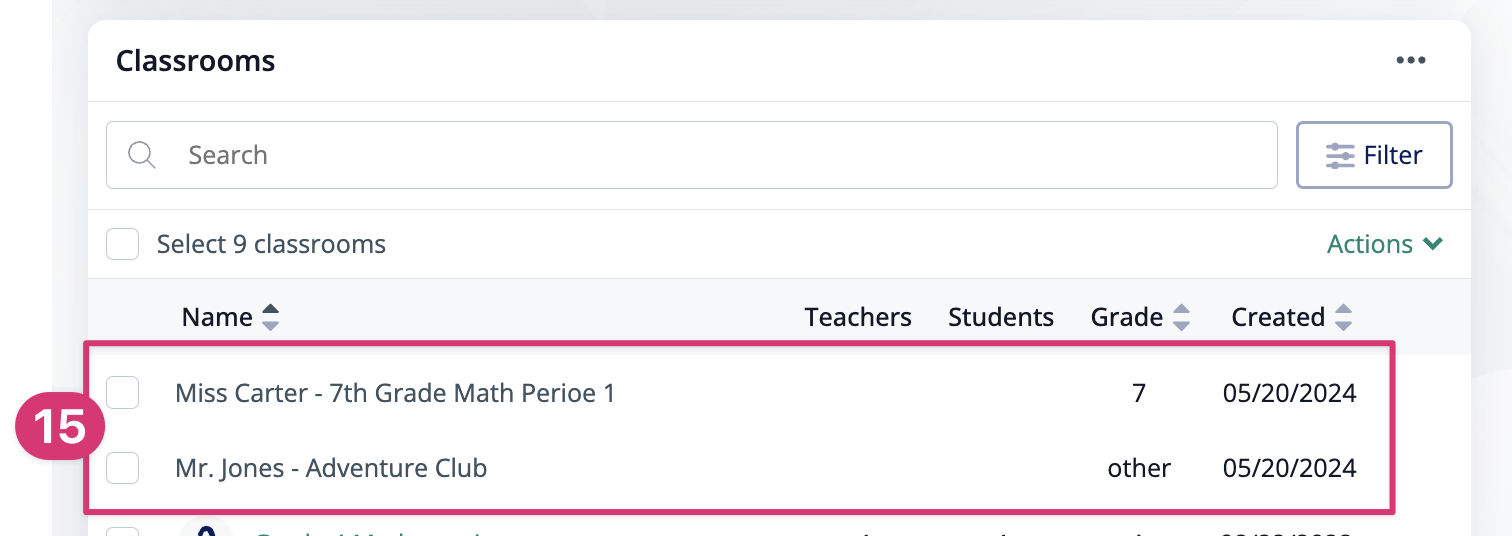The image size is (1512, 536).
Task: Click the Filter sliders icon
Action: 1340,156
